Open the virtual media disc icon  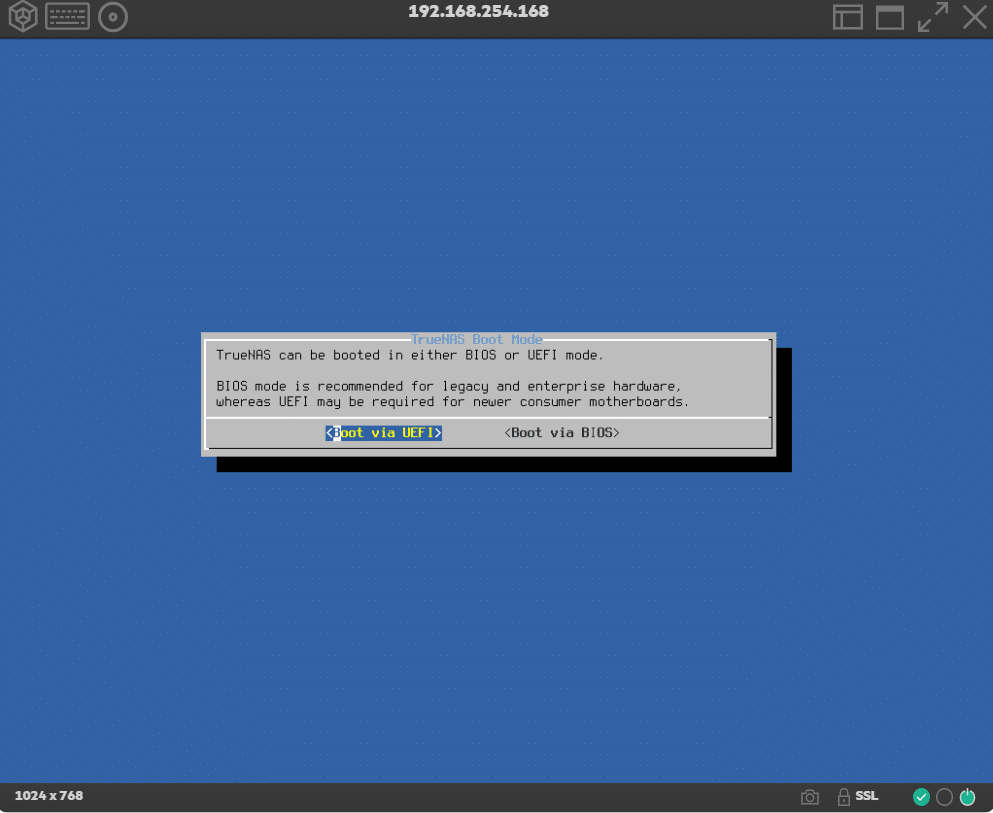pyautogui.click(x=113, y=17)
